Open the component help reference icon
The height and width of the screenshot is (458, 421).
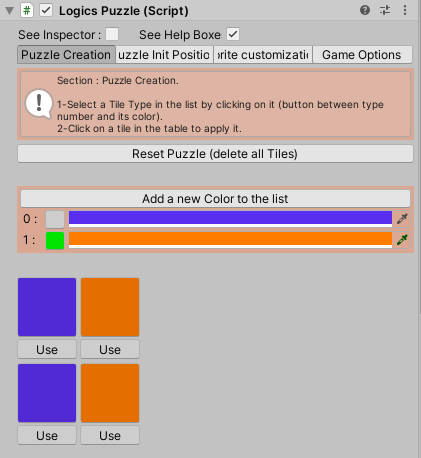pyautogui.click(x=365, y=10)
